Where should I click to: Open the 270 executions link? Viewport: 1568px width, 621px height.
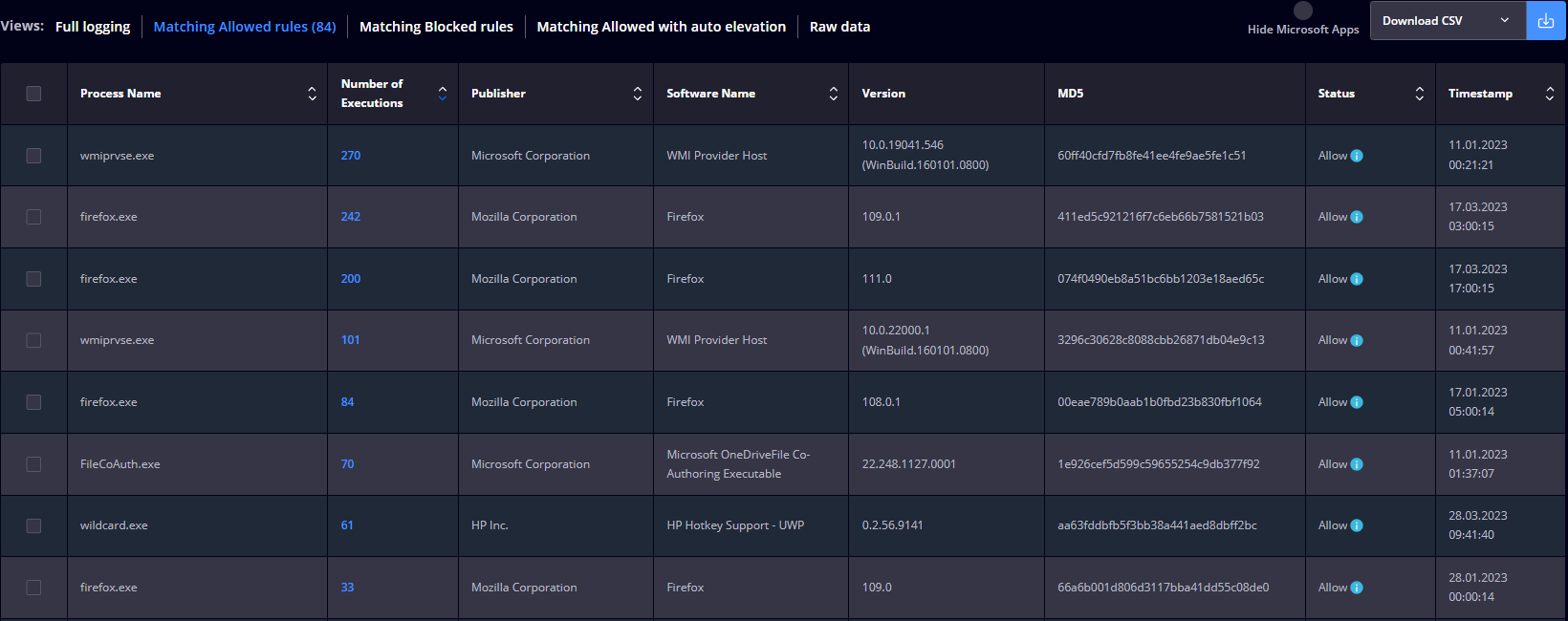pos(351,156)
